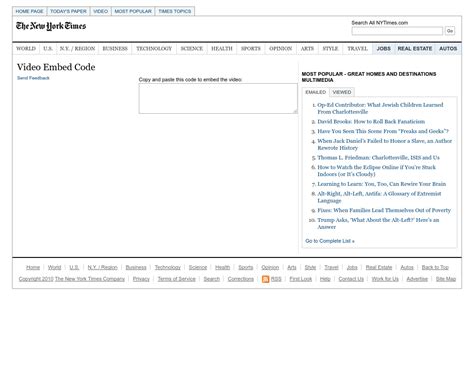This screenshot has height=373, width=474.
Task: Click the Go search button
Action: point(450,31)
